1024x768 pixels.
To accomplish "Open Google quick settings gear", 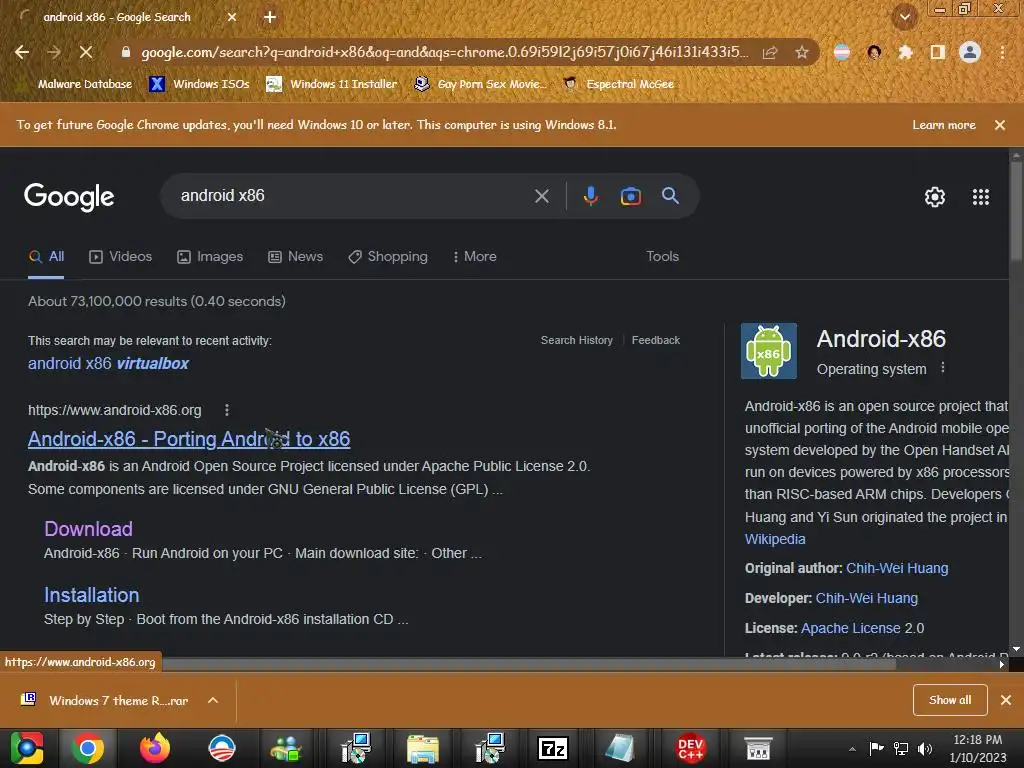I will 935,197.
